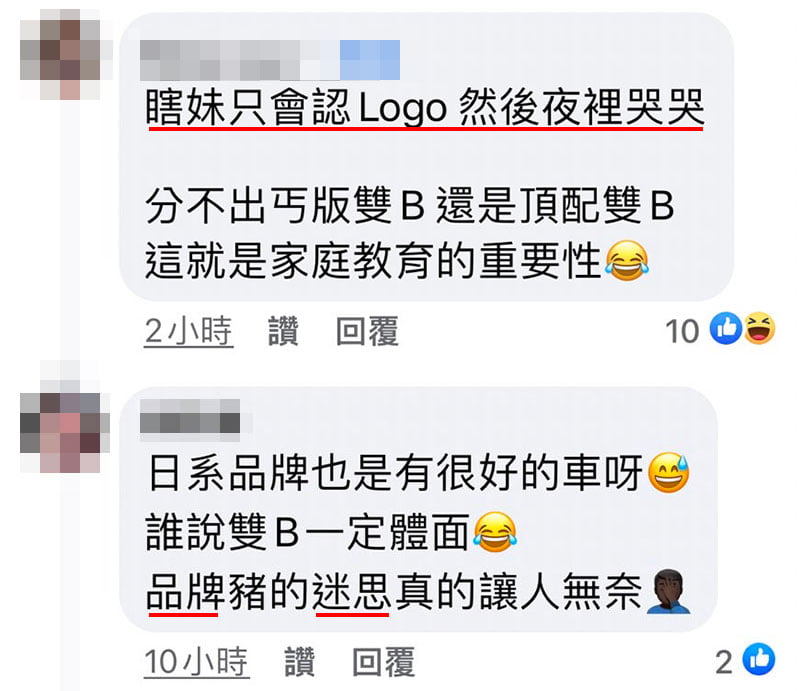800x691 pixels.
Task: Click the thumbs-up reaction icon beside 2
Action: click(759, 659)
